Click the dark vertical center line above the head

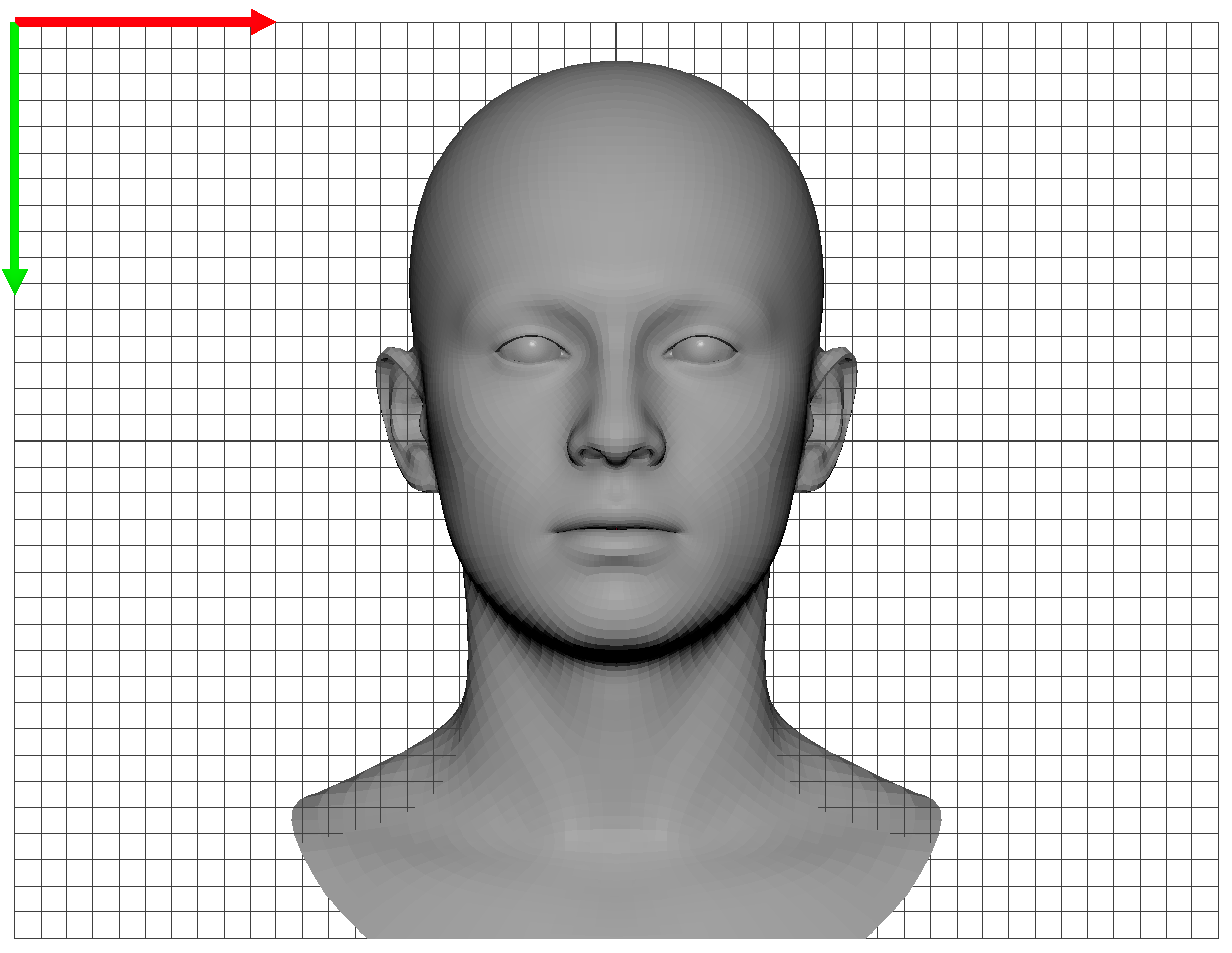coord(616,40)
